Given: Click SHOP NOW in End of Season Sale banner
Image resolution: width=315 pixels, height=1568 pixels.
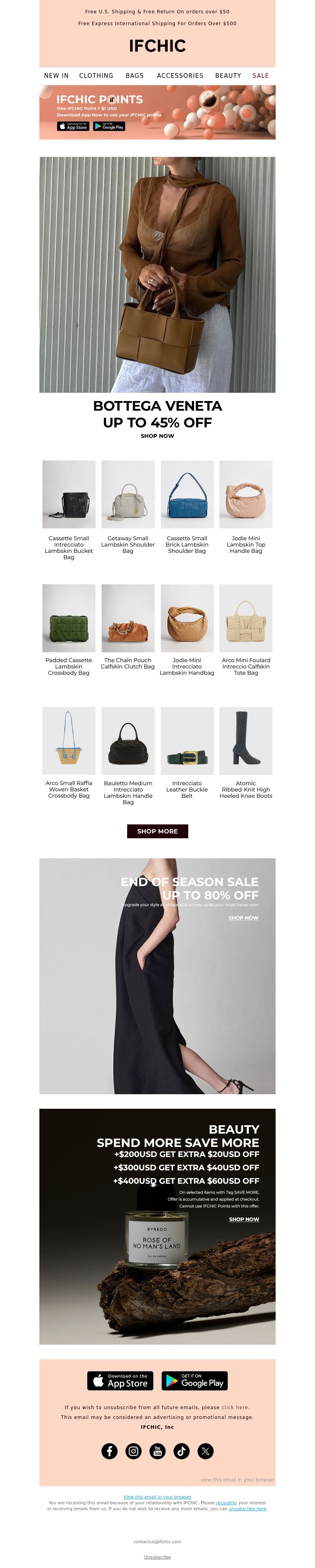Looking at the screenshot, I should click(243, 917).
